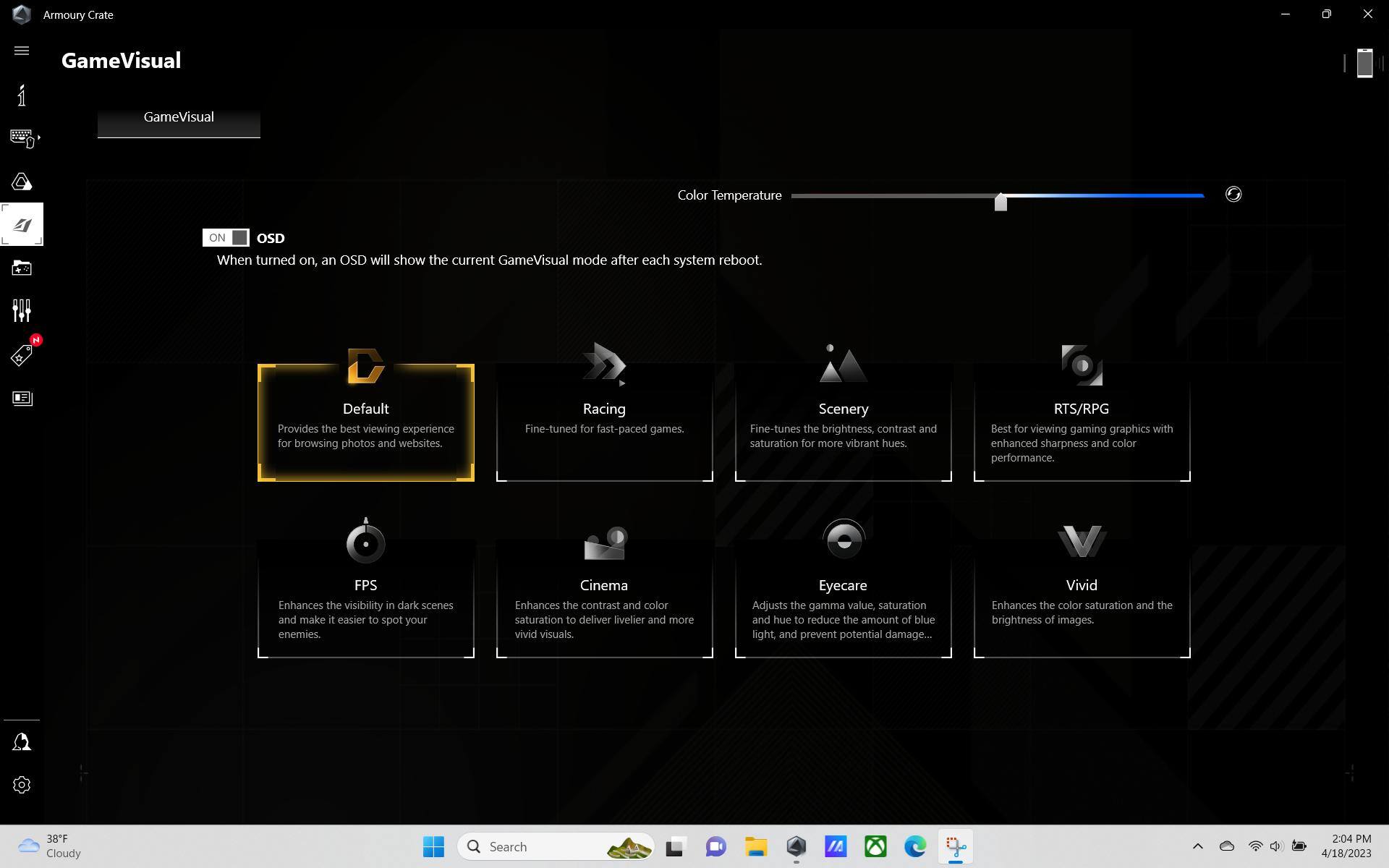Choose the Eyecare visual mode
Viewport: 1389px width, 868px height.
[843, 599]
